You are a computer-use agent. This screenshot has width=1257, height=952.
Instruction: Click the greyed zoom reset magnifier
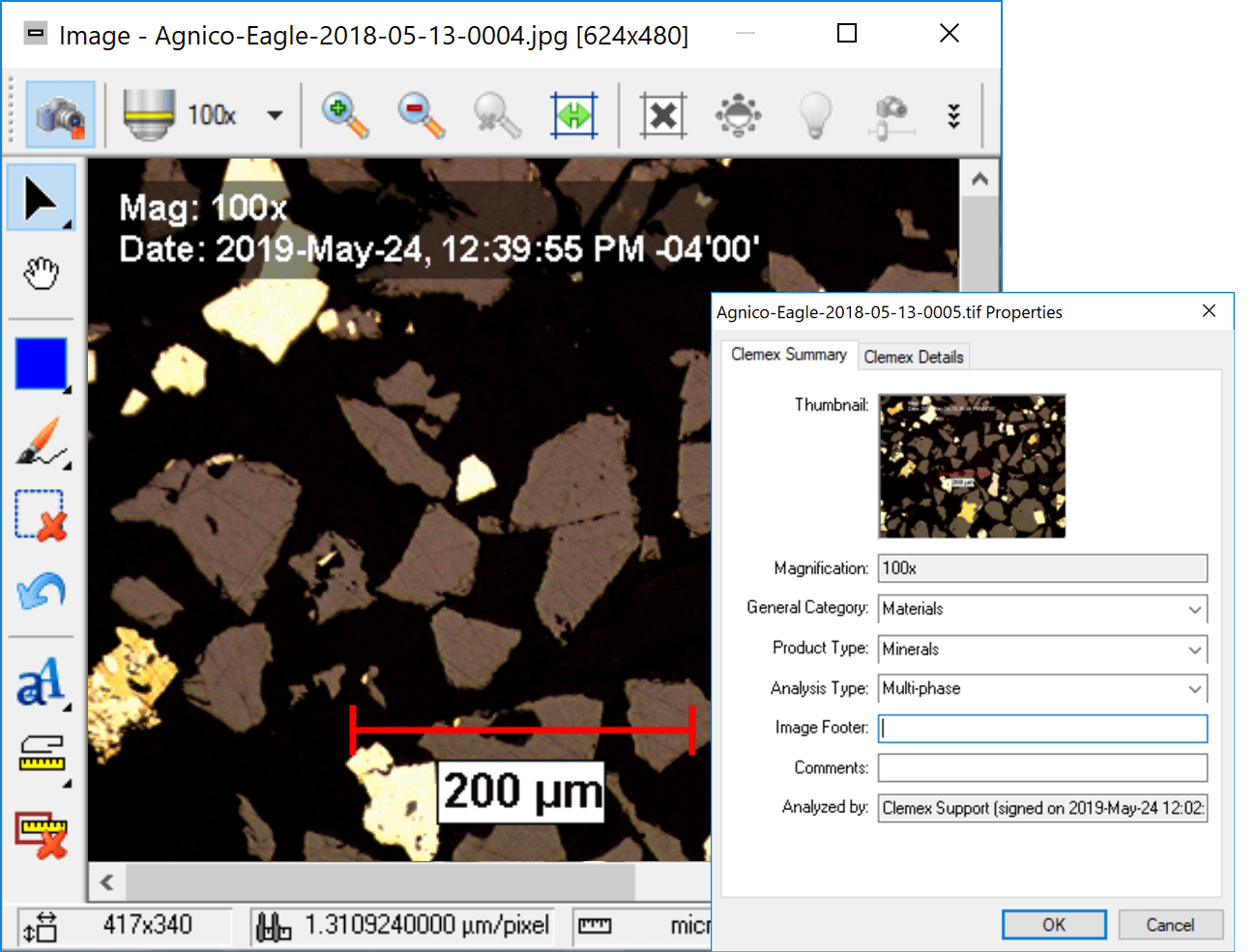click(497, 116)
